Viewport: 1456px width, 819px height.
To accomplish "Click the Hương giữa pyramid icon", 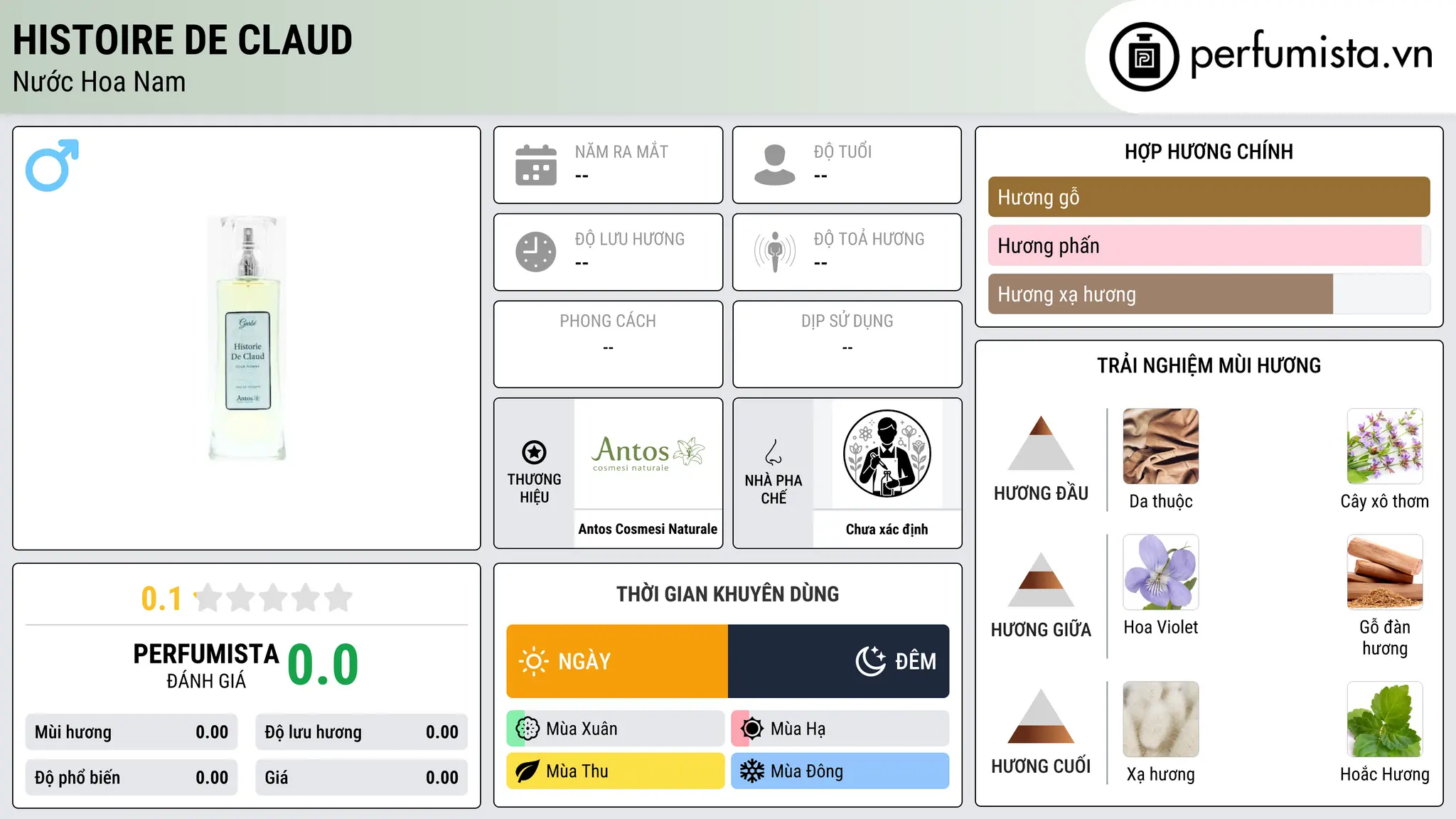I will (1041, 579).
